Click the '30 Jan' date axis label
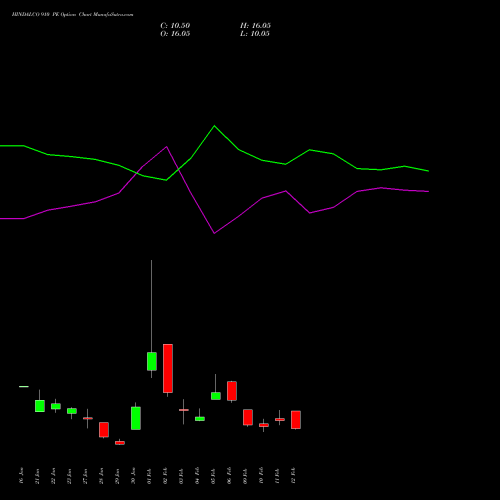Viewport: 500px width, 500px height. pos(133,476)
